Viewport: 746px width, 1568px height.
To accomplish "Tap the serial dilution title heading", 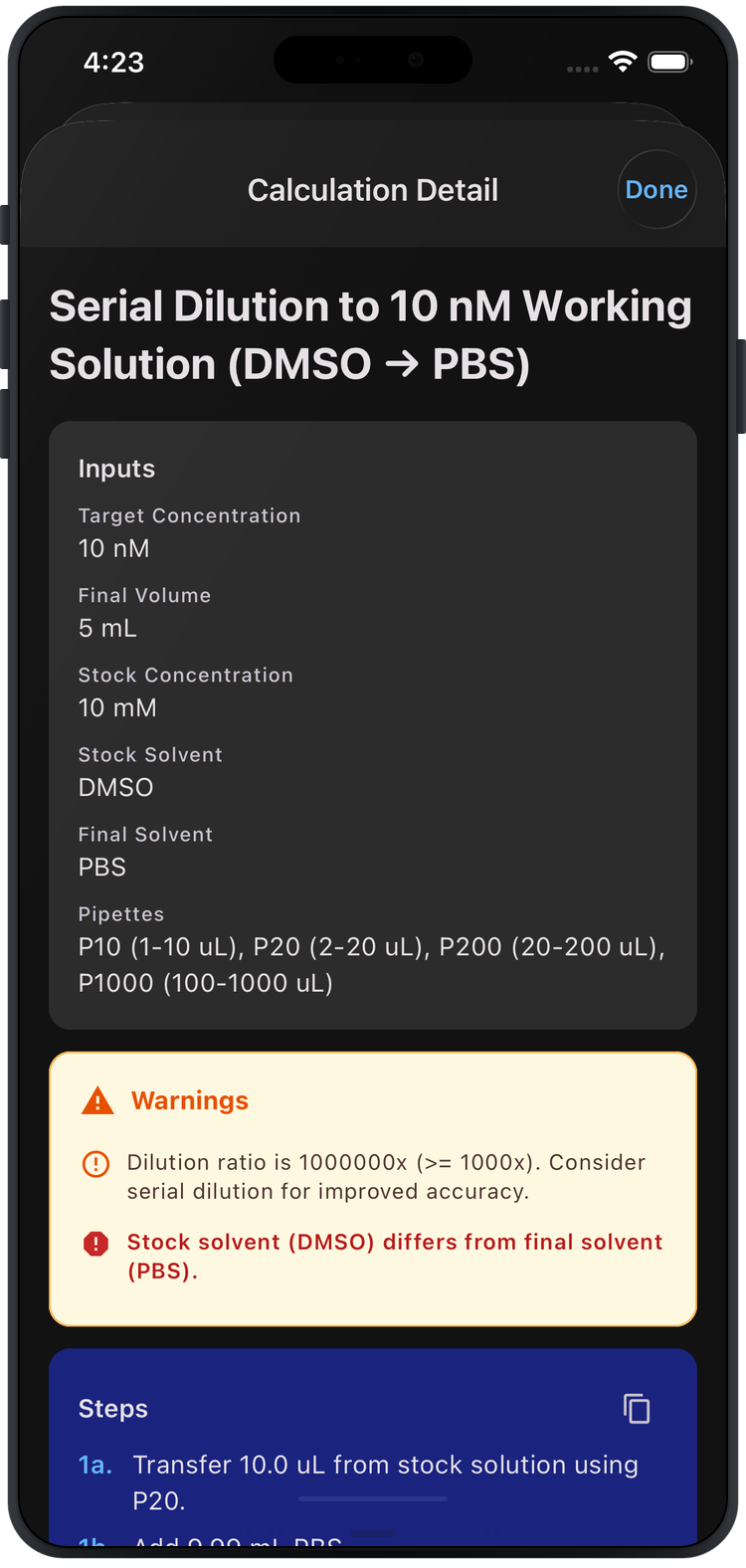I will pyautogui.click(x=373, y=335).
